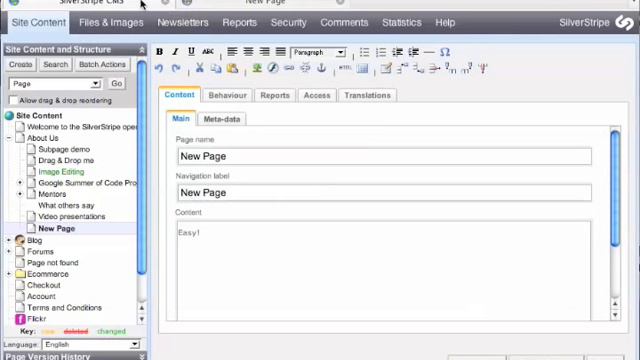Open the HTML source editor
The image size is (640, 360).
tap(345, 68)
